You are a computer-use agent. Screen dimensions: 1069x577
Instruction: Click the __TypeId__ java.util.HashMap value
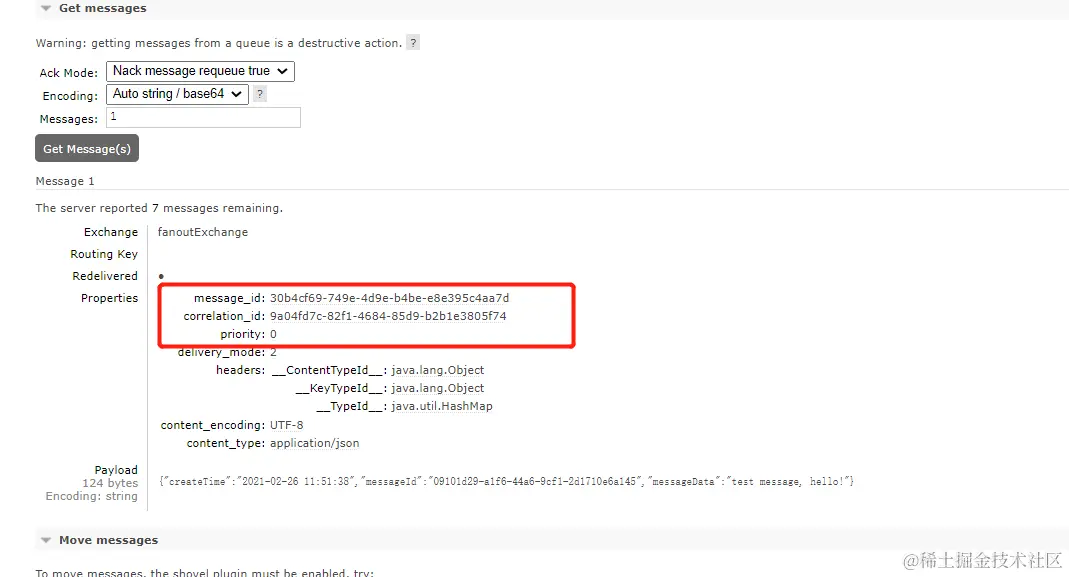(441, 406)
